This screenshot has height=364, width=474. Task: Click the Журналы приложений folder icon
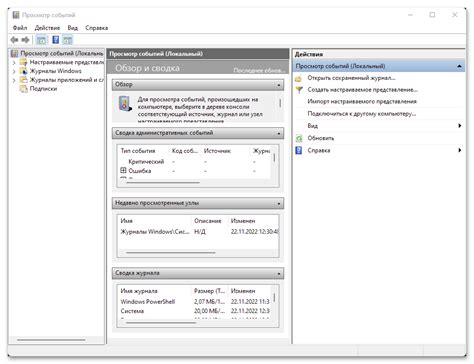[x=23, y=80]
